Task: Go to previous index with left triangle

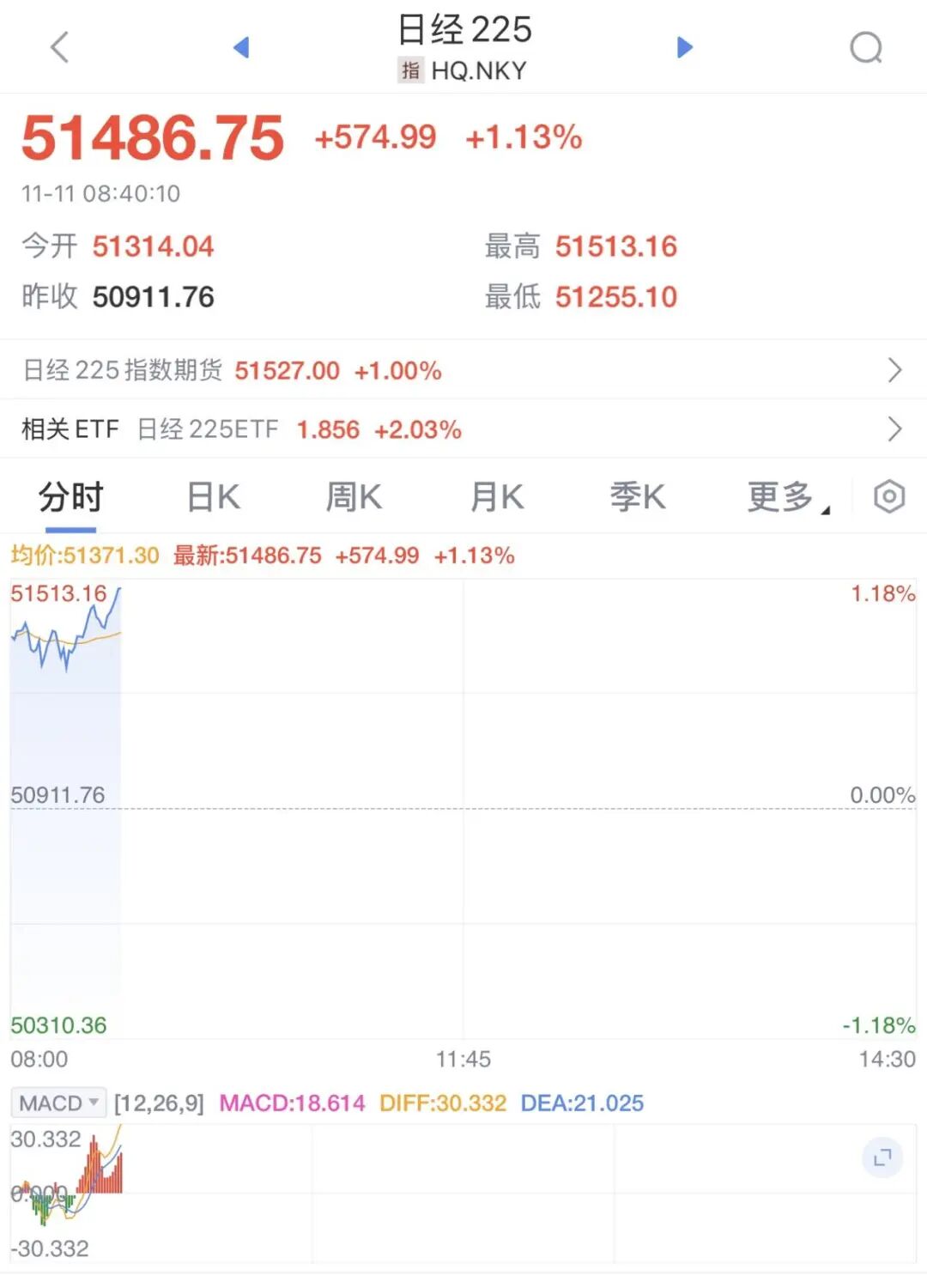Action: click(241, 47)
